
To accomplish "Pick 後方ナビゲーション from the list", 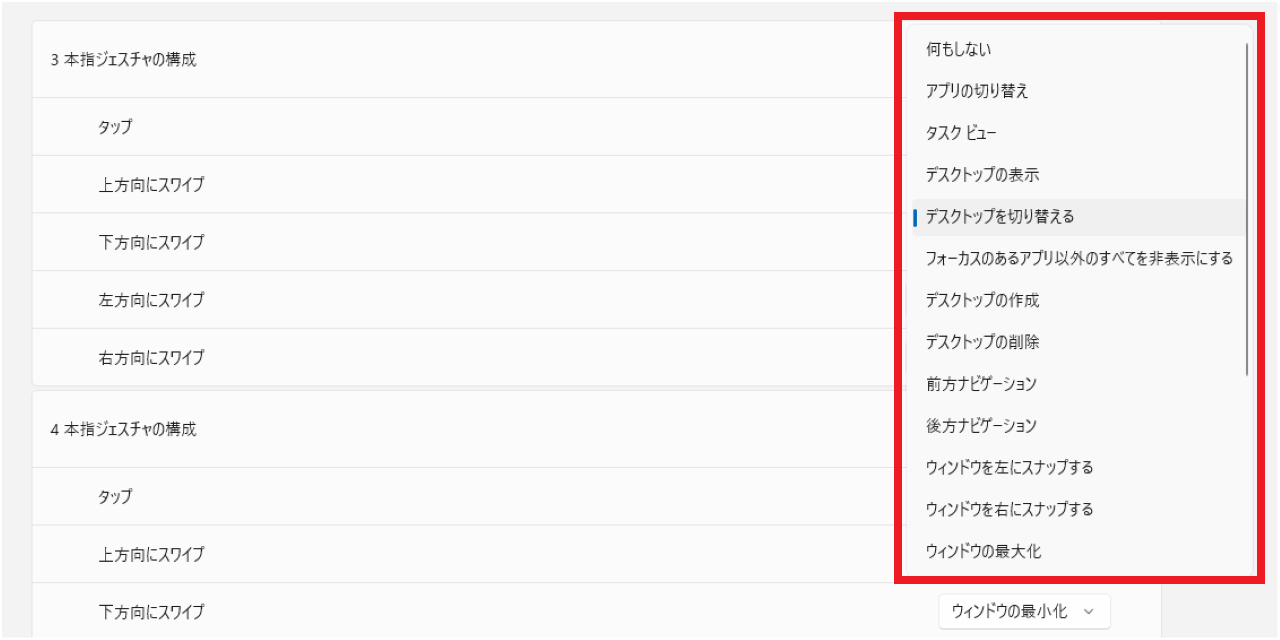I will pos(981,426).
